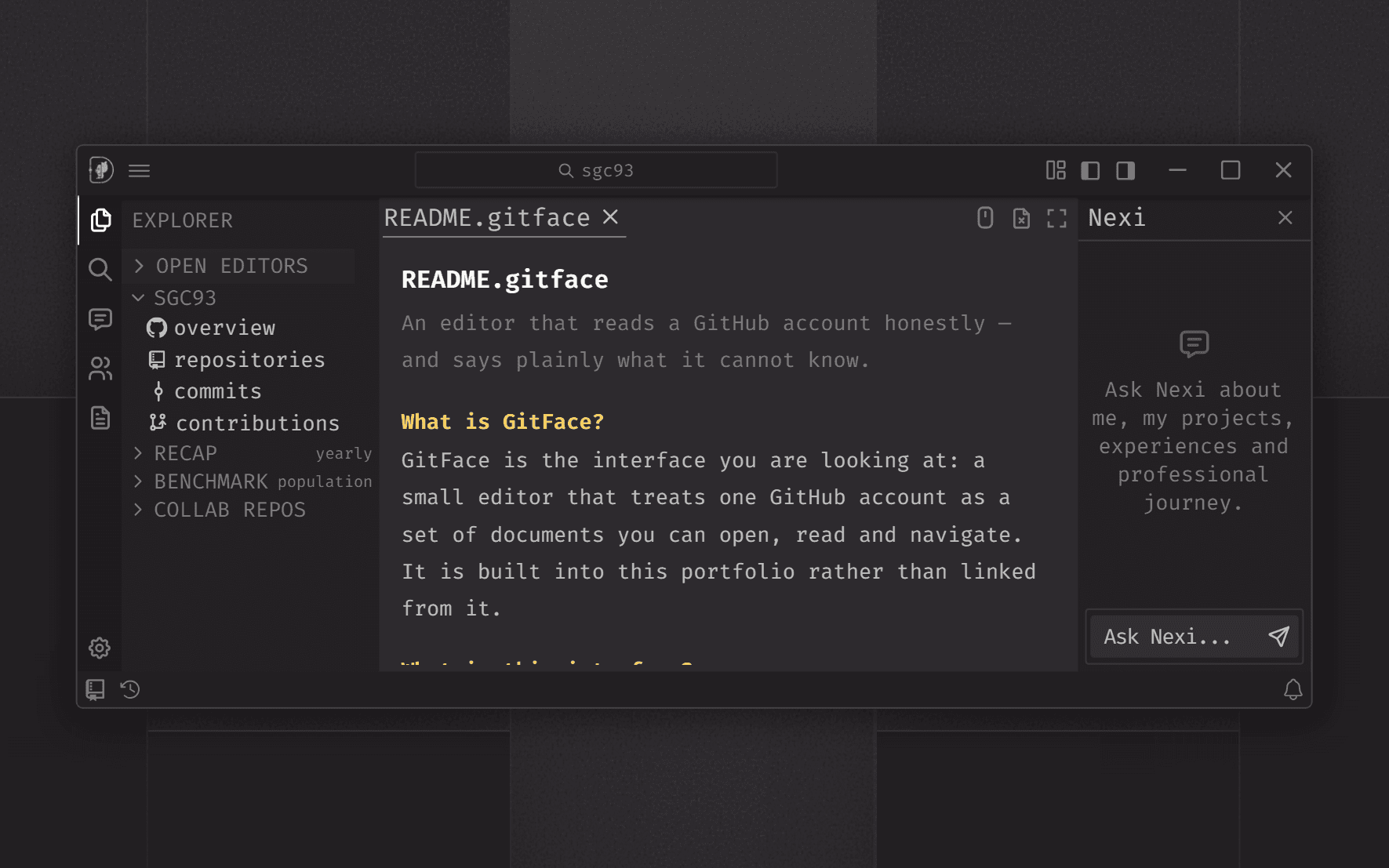Open the people view in activity bar
Image resolution: width=1389 pixels, height=868 pixels.
[x=100, y=369]
